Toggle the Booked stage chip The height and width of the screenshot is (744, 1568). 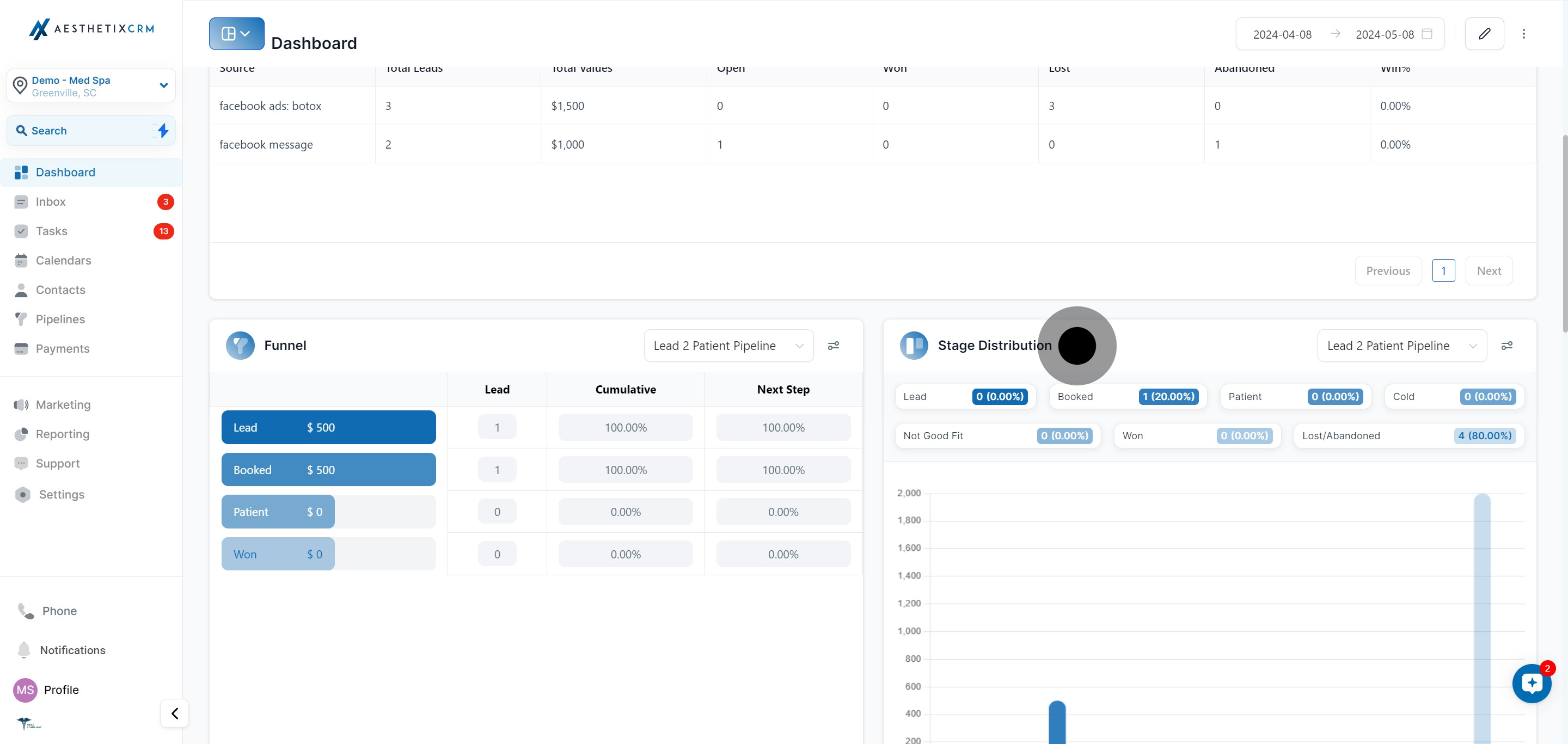[1128, 397]
